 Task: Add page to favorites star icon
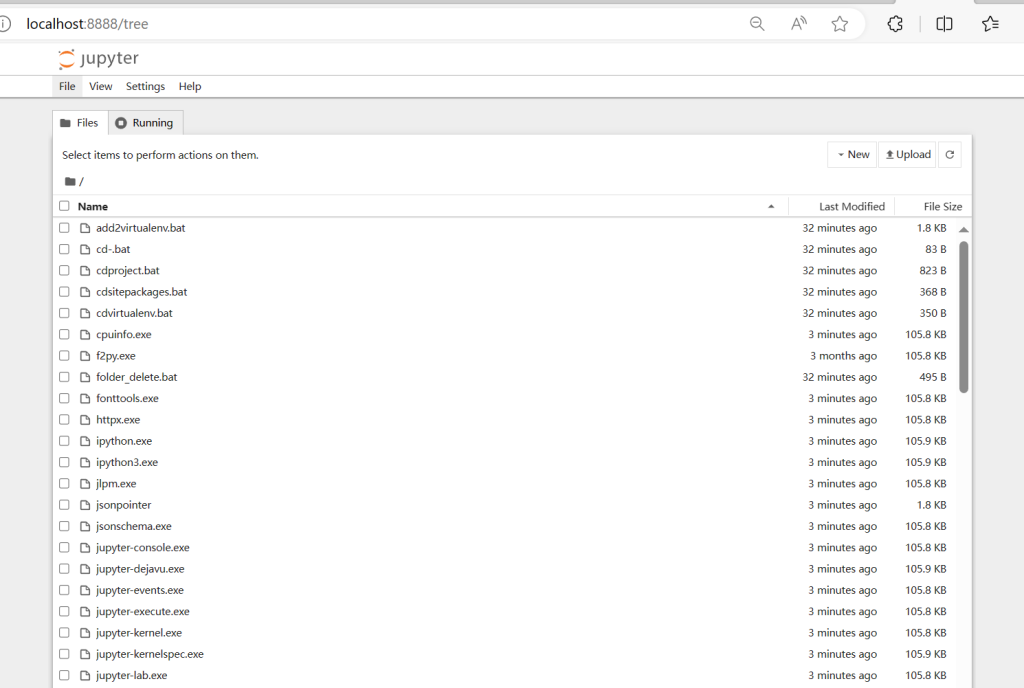pos(840,24)
